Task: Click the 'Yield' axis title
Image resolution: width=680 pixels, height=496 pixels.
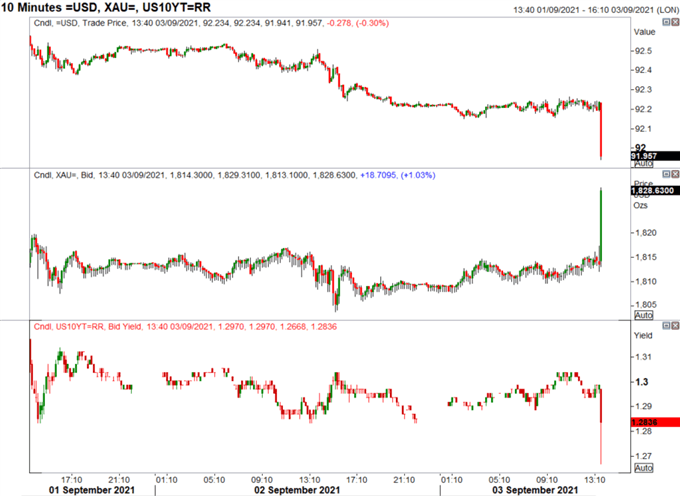Action: pyautogui.click(x=643, y=335)
